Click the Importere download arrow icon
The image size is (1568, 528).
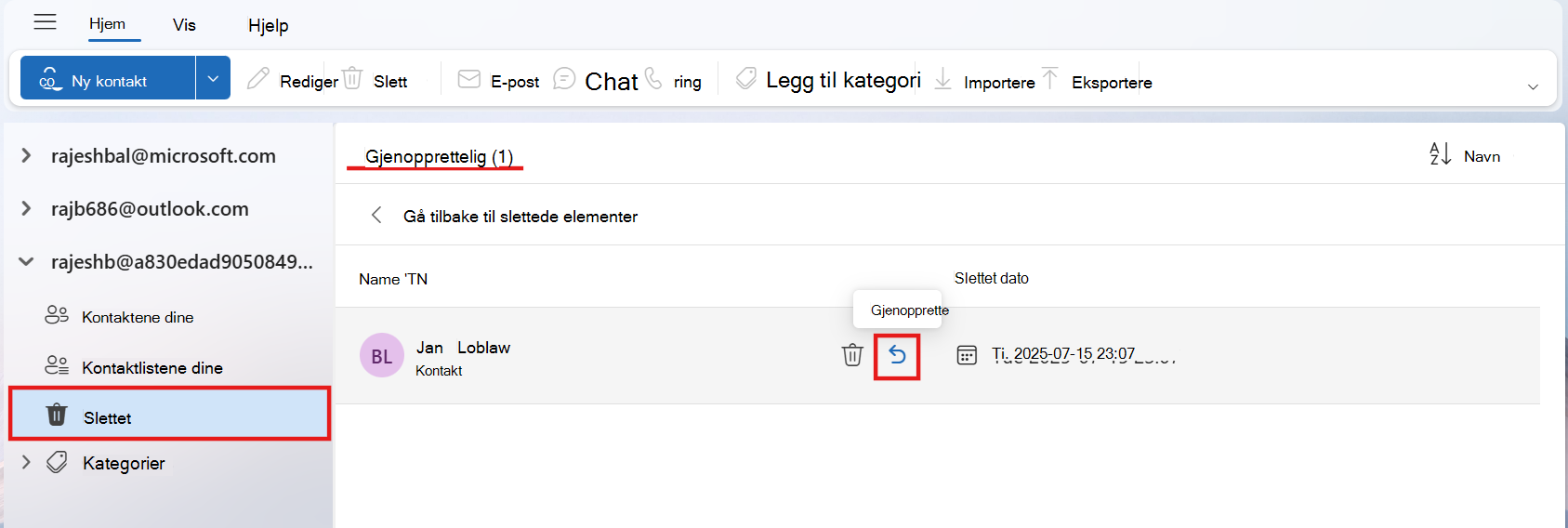point(942,78)
